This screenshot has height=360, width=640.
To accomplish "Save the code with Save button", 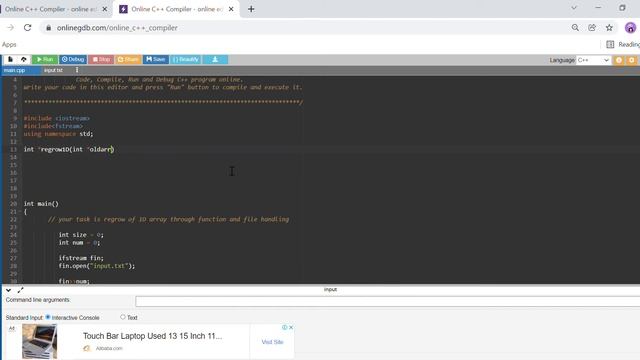I will pos(156,60).
